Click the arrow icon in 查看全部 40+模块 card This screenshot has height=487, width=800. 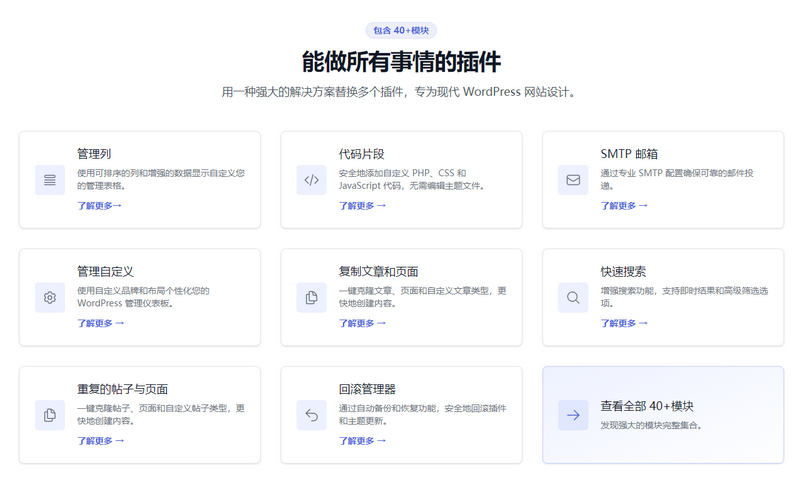click(x=573, y=415)
